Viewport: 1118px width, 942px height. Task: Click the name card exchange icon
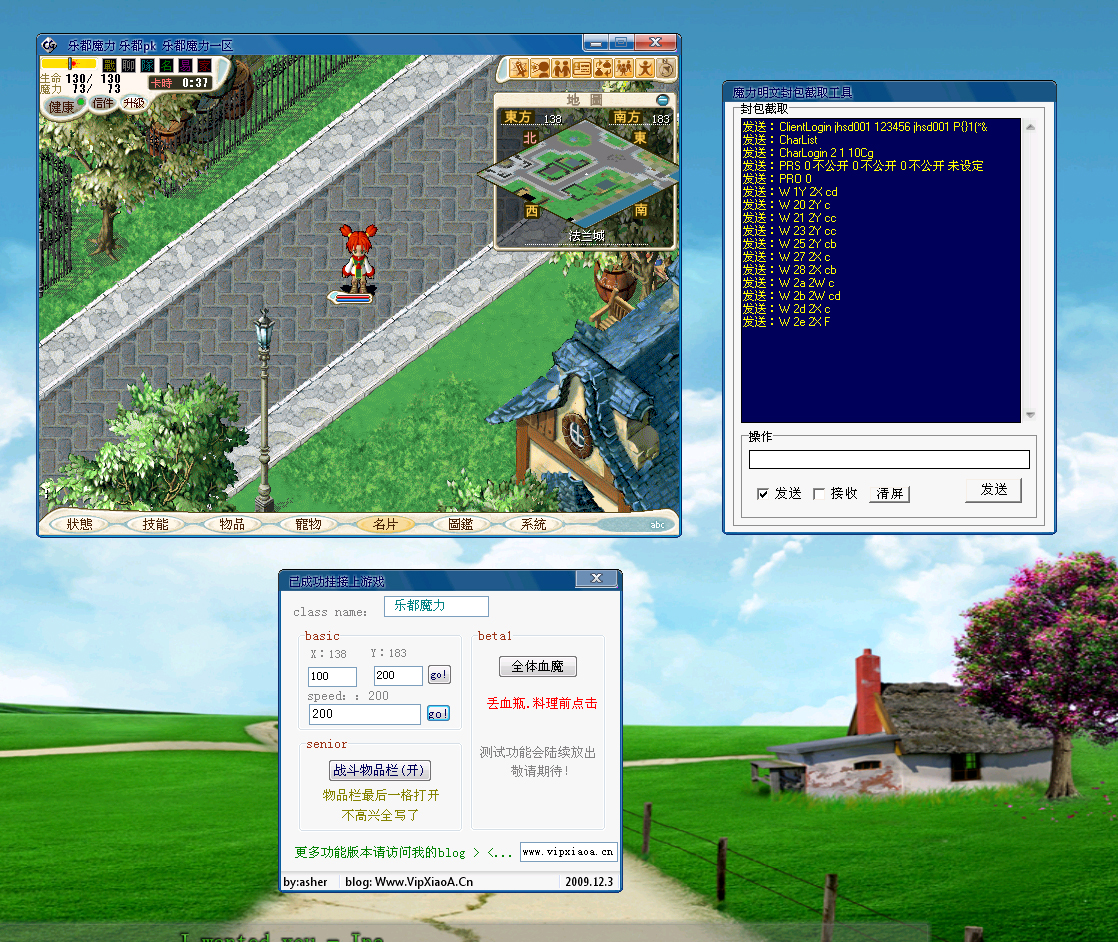tap(583, 68)
